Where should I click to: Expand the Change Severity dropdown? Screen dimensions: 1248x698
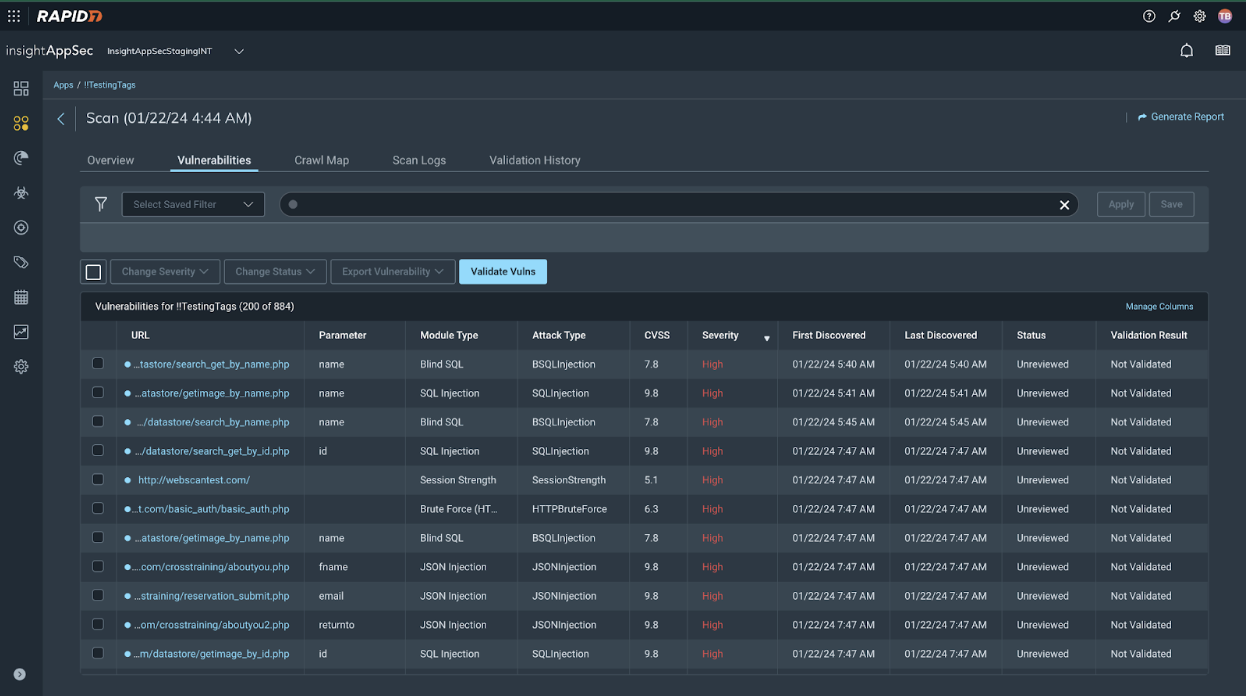(x=165, y=272)
